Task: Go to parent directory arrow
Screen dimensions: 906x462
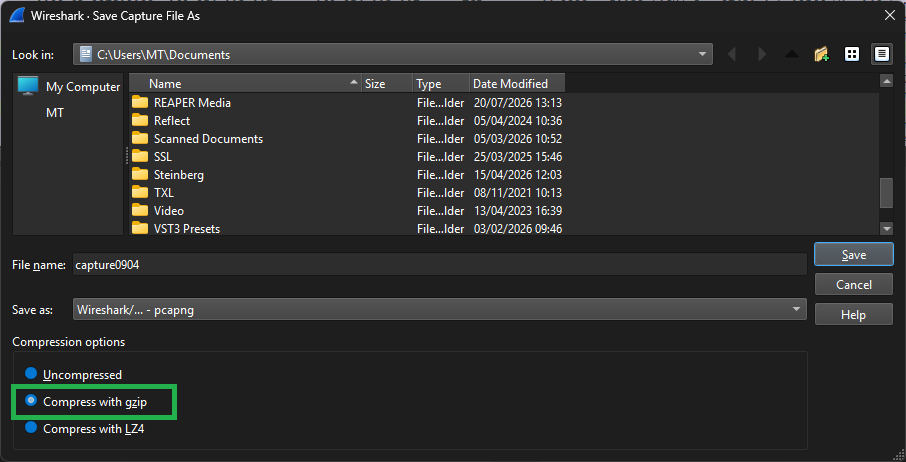Action: point(792,55)
